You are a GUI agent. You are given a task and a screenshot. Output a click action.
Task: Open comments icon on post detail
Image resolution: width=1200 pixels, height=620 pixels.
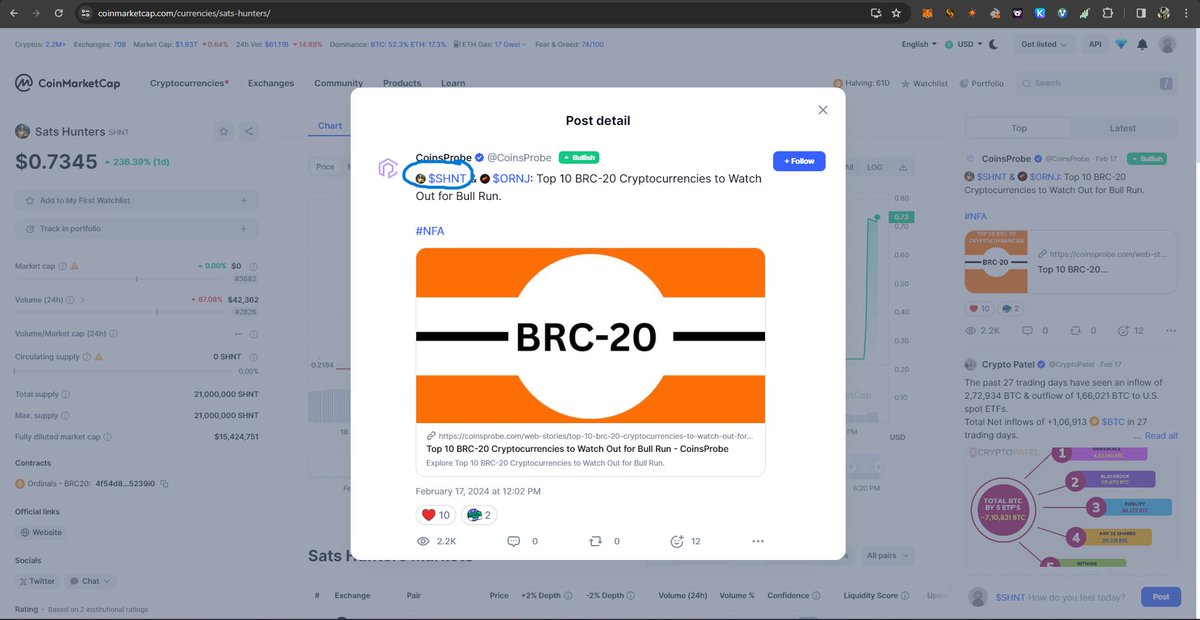(514, 541)
